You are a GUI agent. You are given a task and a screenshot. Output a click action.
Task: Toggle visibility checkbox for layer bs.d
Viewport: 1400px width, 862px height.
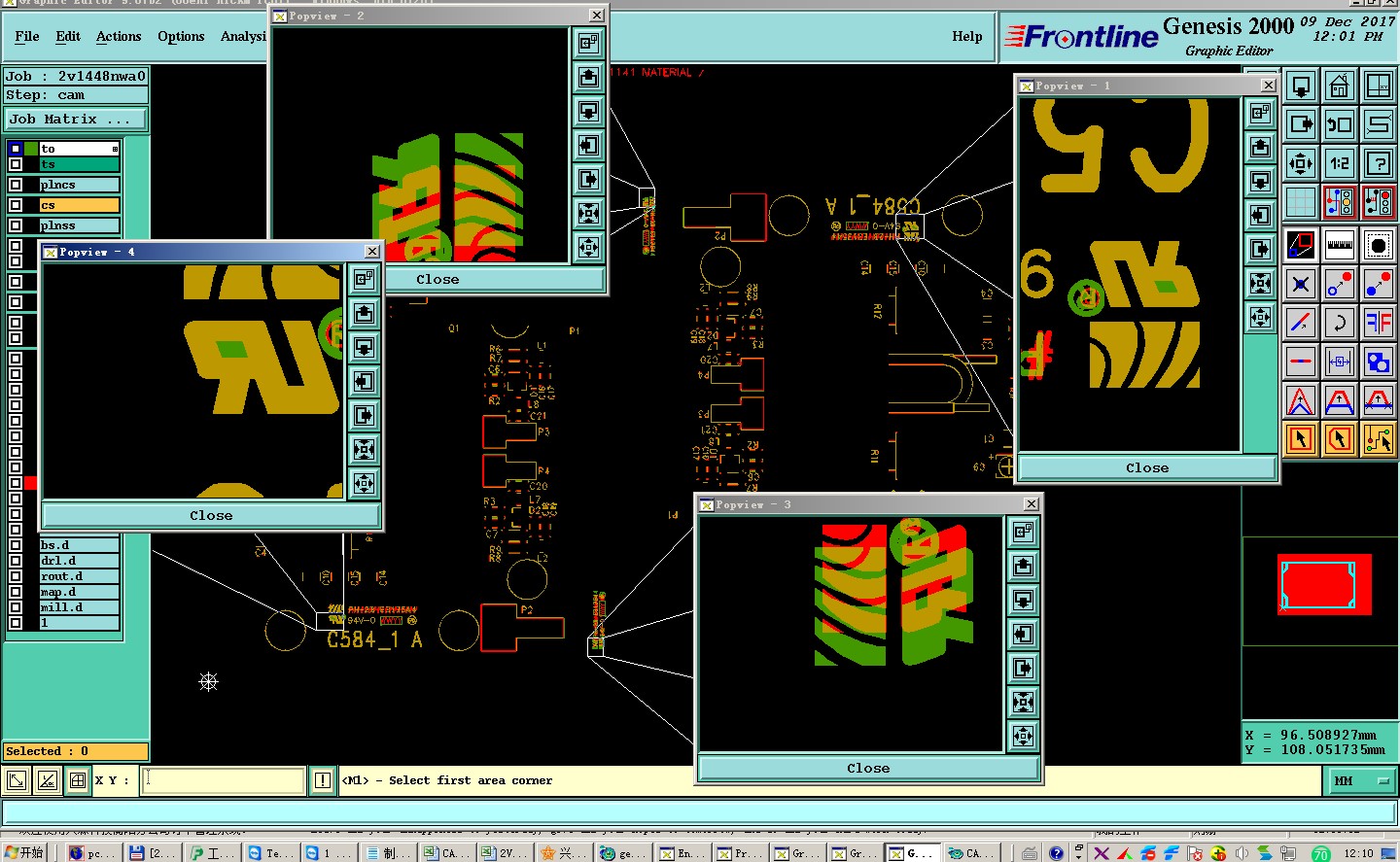click(x=16, y=545)
